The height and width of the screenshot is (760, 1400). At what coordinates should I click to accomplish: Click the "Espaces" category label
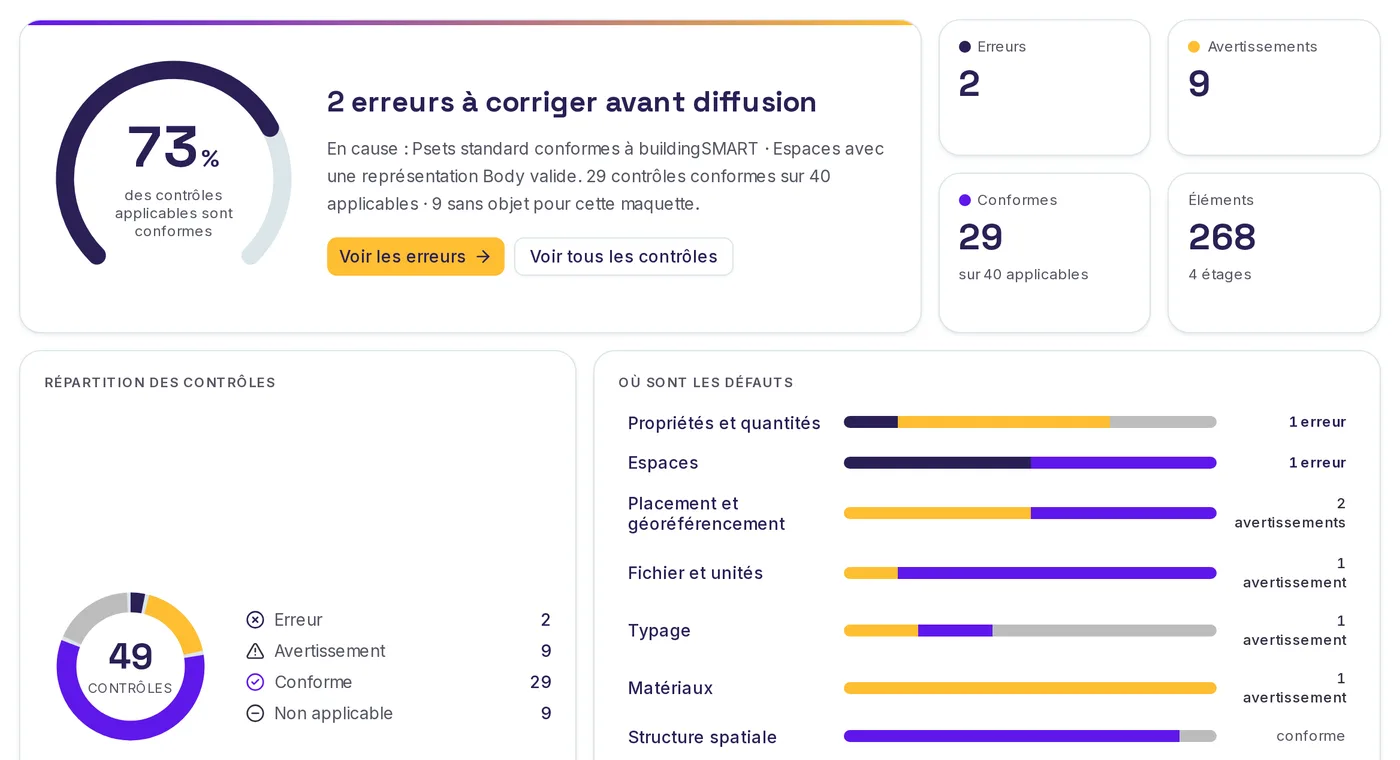click(663, 463)
